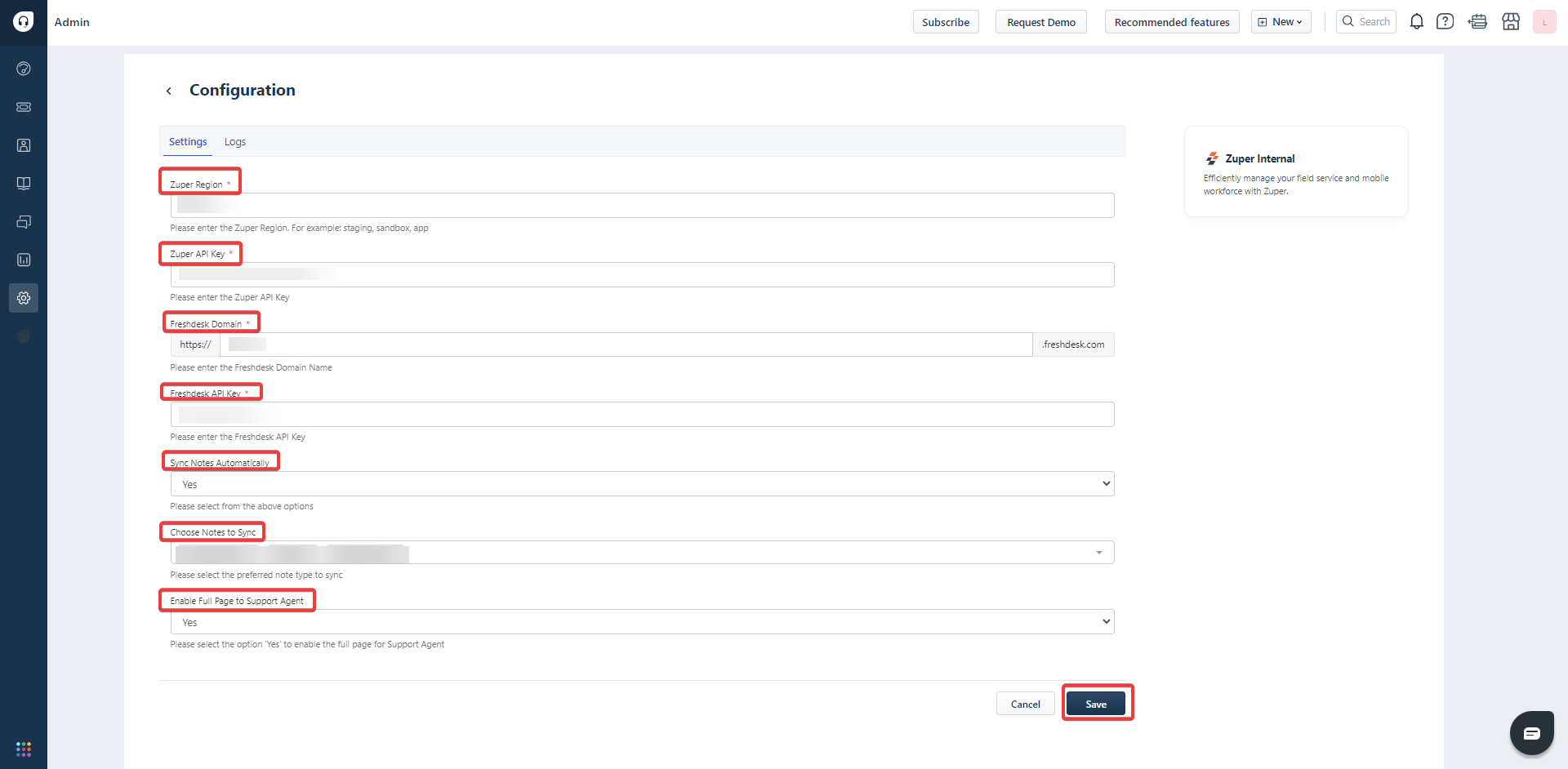Open the Solutions book icon in sidebar

pyautogui.click(x=24, y=184)
